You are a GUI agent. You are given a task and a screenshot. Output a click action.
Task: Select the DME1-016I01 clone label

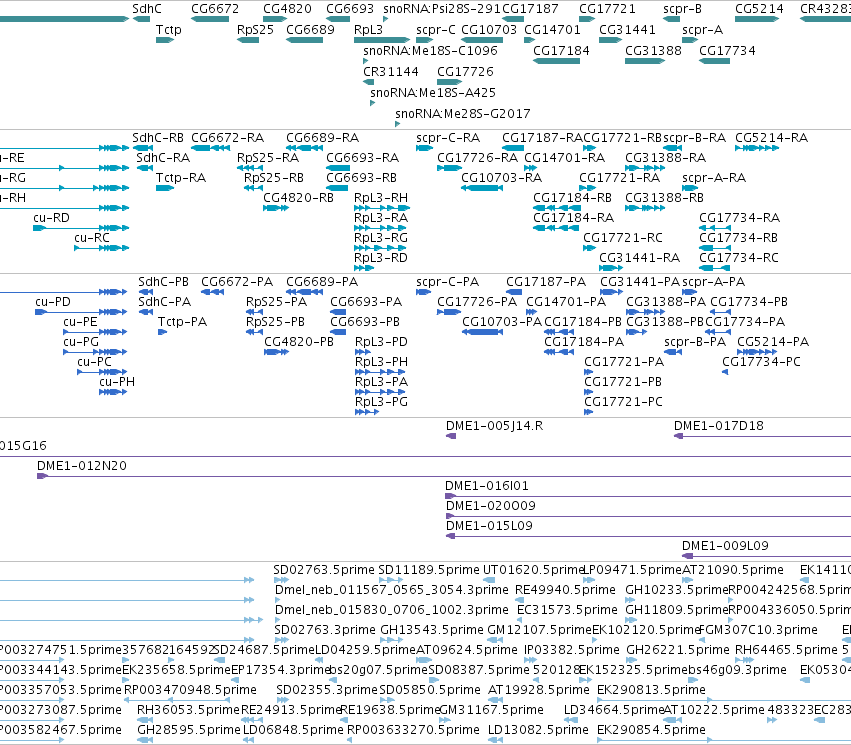point(487,486)
